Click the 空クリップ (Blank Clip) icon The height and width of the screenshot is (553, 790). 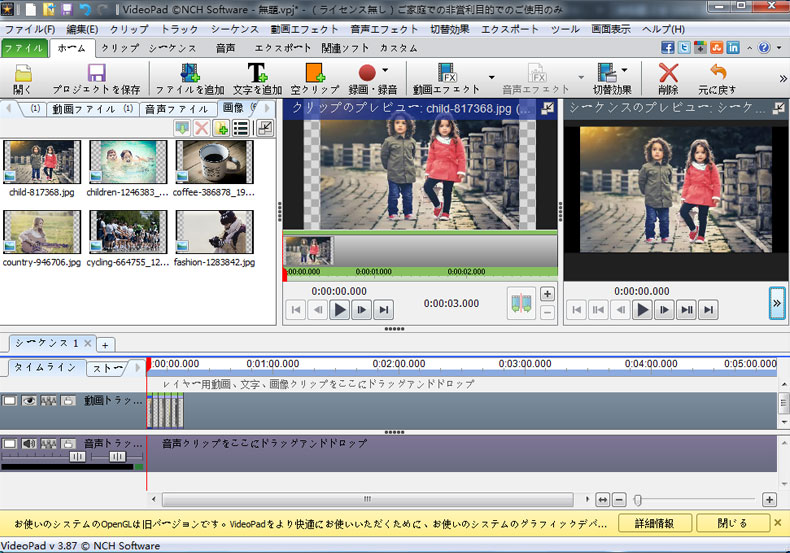[314, 73]
